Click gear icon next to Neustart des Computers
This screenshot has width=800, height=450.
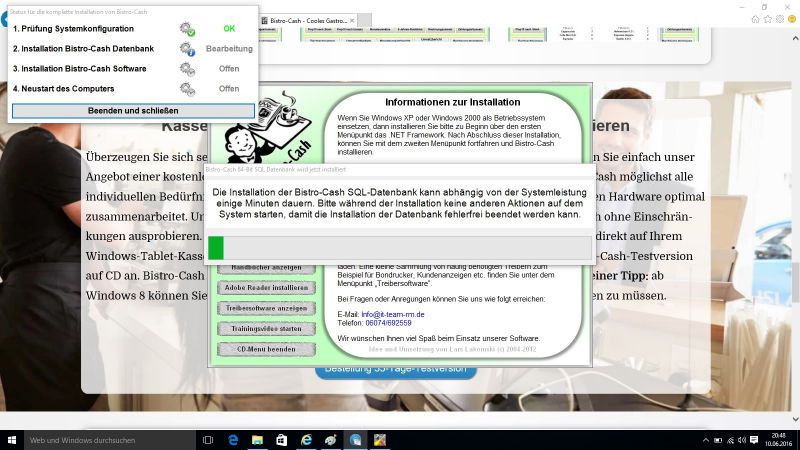click(x=187, y=89)
